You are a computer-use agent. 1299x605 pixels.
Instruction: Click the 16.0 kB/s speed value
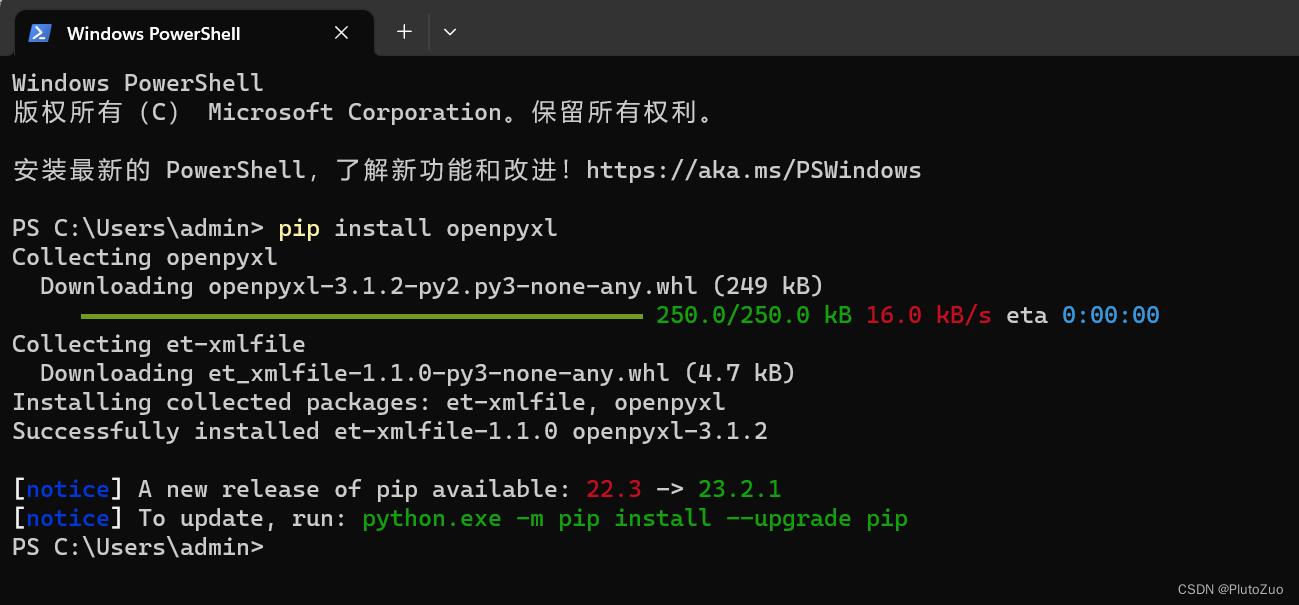pos(929,316)
